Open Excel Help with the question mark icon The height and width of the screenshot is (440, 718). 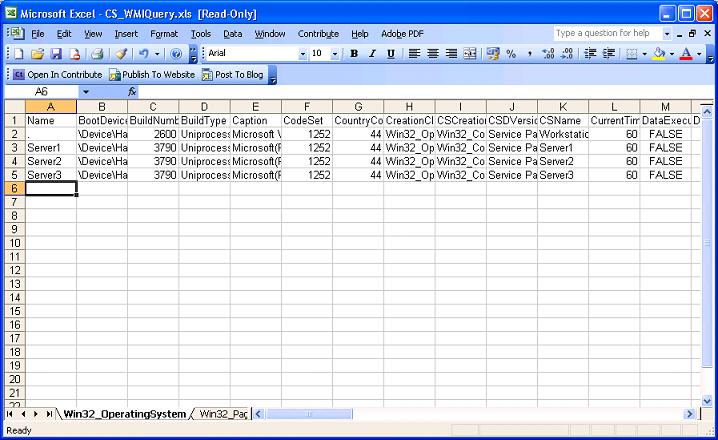[176, 54]
